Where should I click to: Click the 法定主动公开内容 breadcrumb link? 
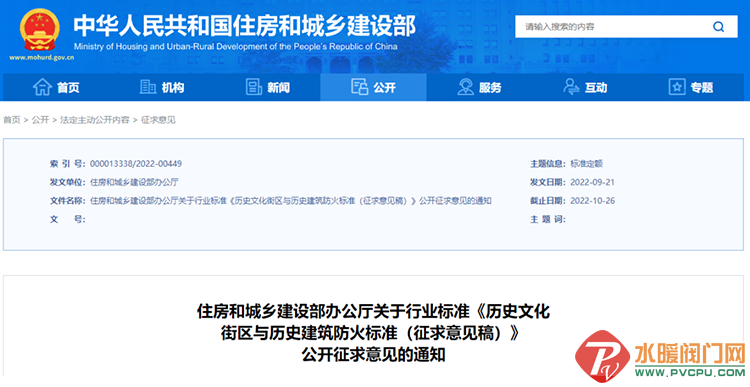coord(95,120)
